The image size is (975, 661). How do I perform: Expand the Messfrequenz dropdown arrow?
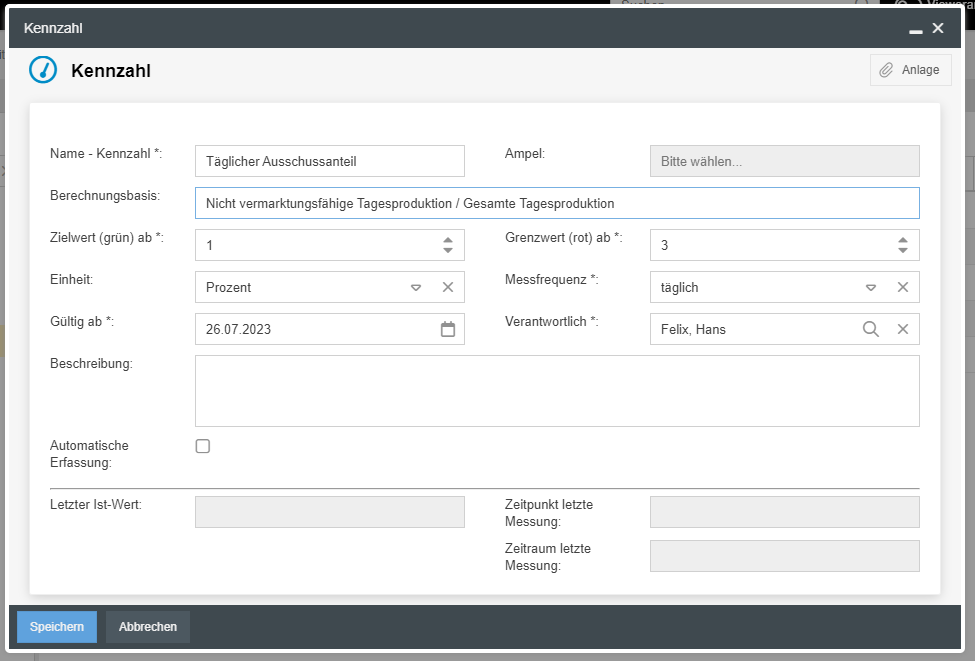(871, 287)
